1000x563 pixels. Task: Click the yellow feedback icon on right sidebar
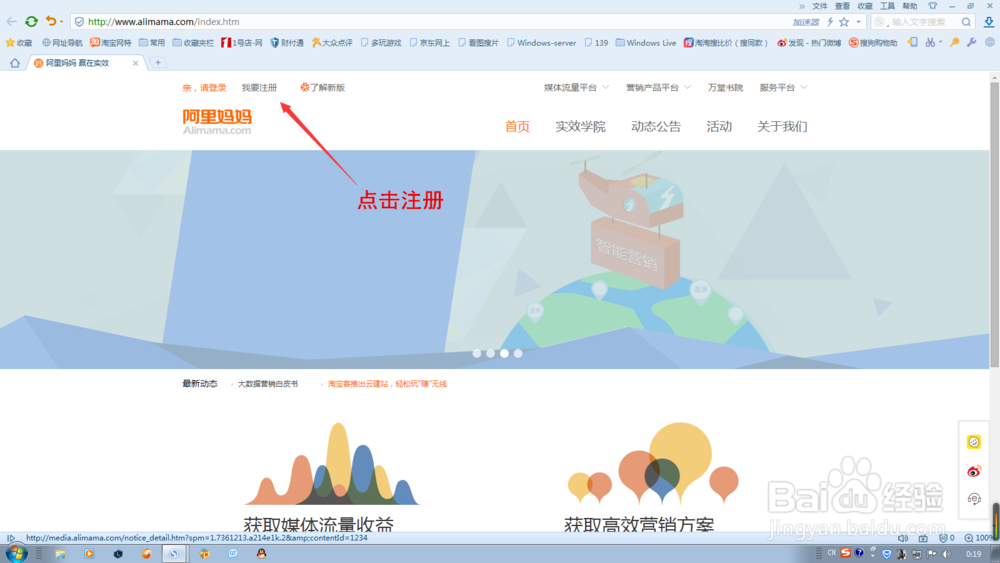[973, 442]
